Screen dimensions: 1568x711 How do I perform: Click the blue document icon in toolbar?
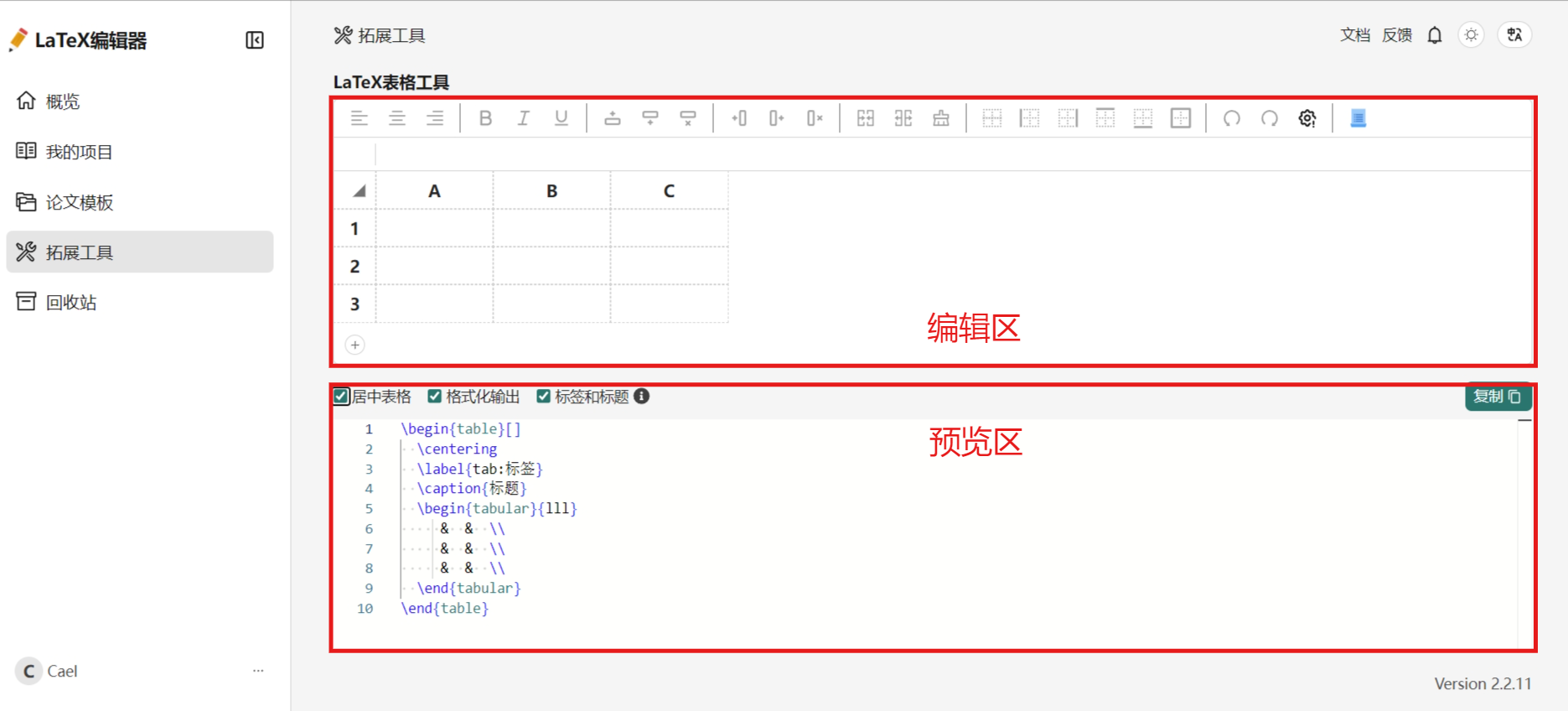point(1358,118)
